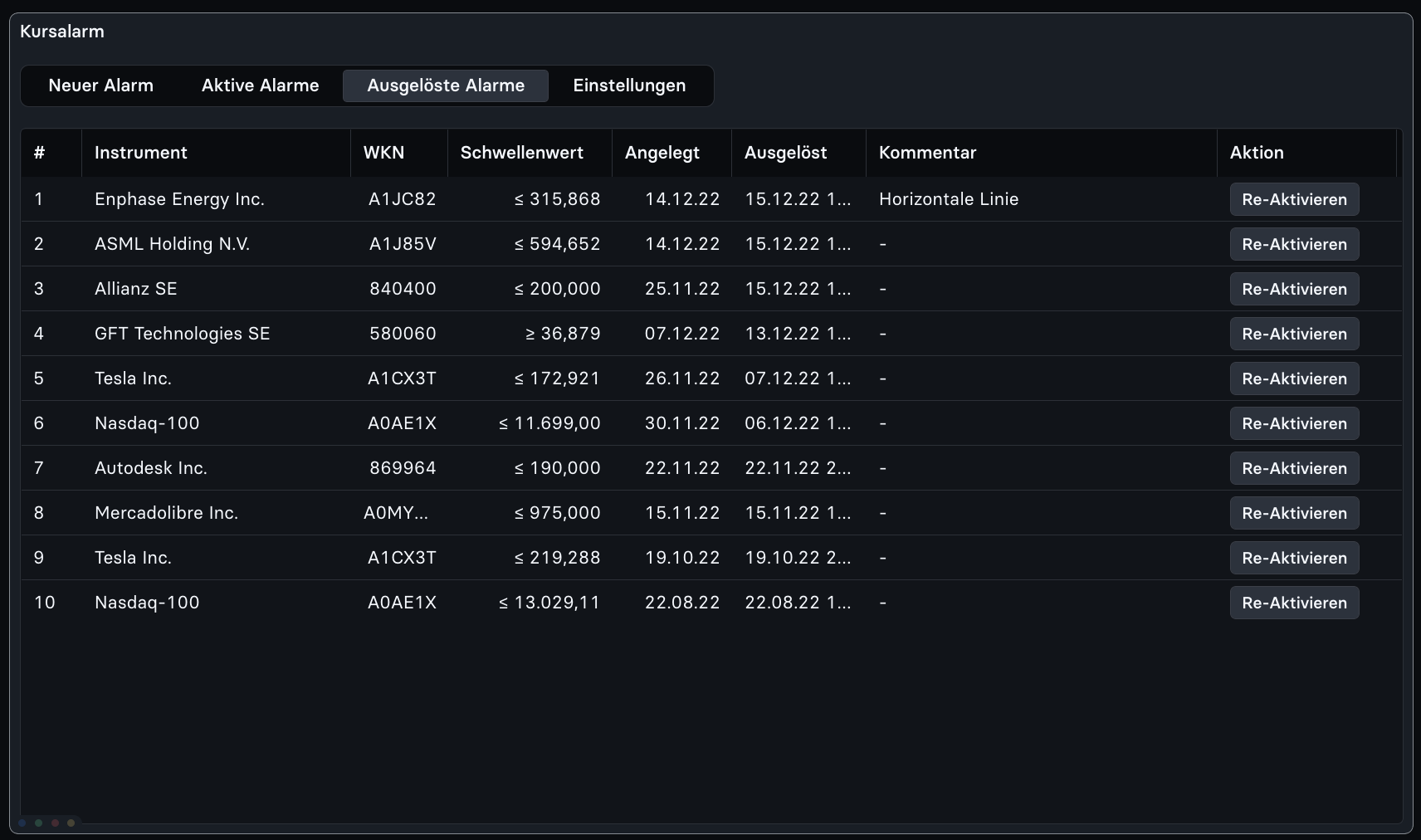The width and height of the screenshot is (1421, 840).
Task: Click created date 07.12.22 in GFT row
Action: point(682,334)
